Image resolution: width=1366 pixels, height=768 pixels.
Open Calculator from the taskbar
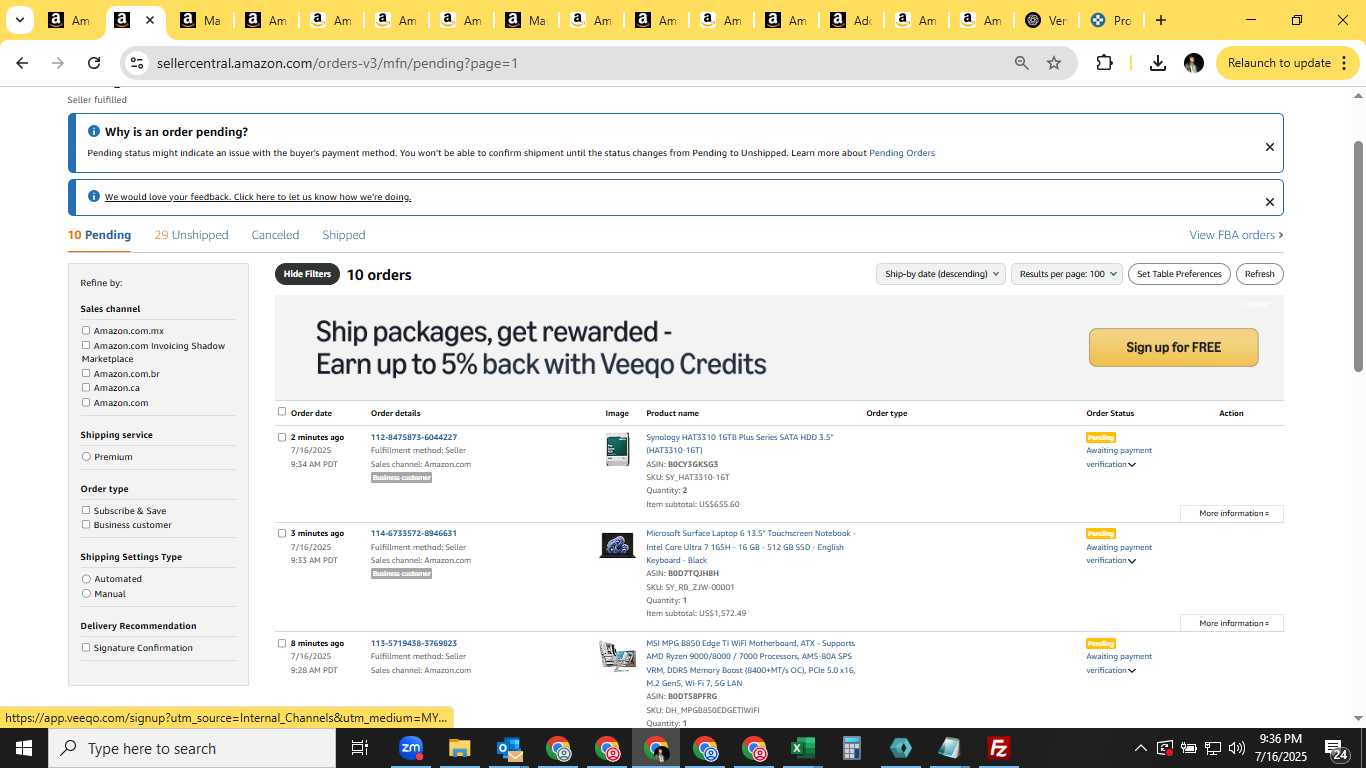(x=852, y=748)
